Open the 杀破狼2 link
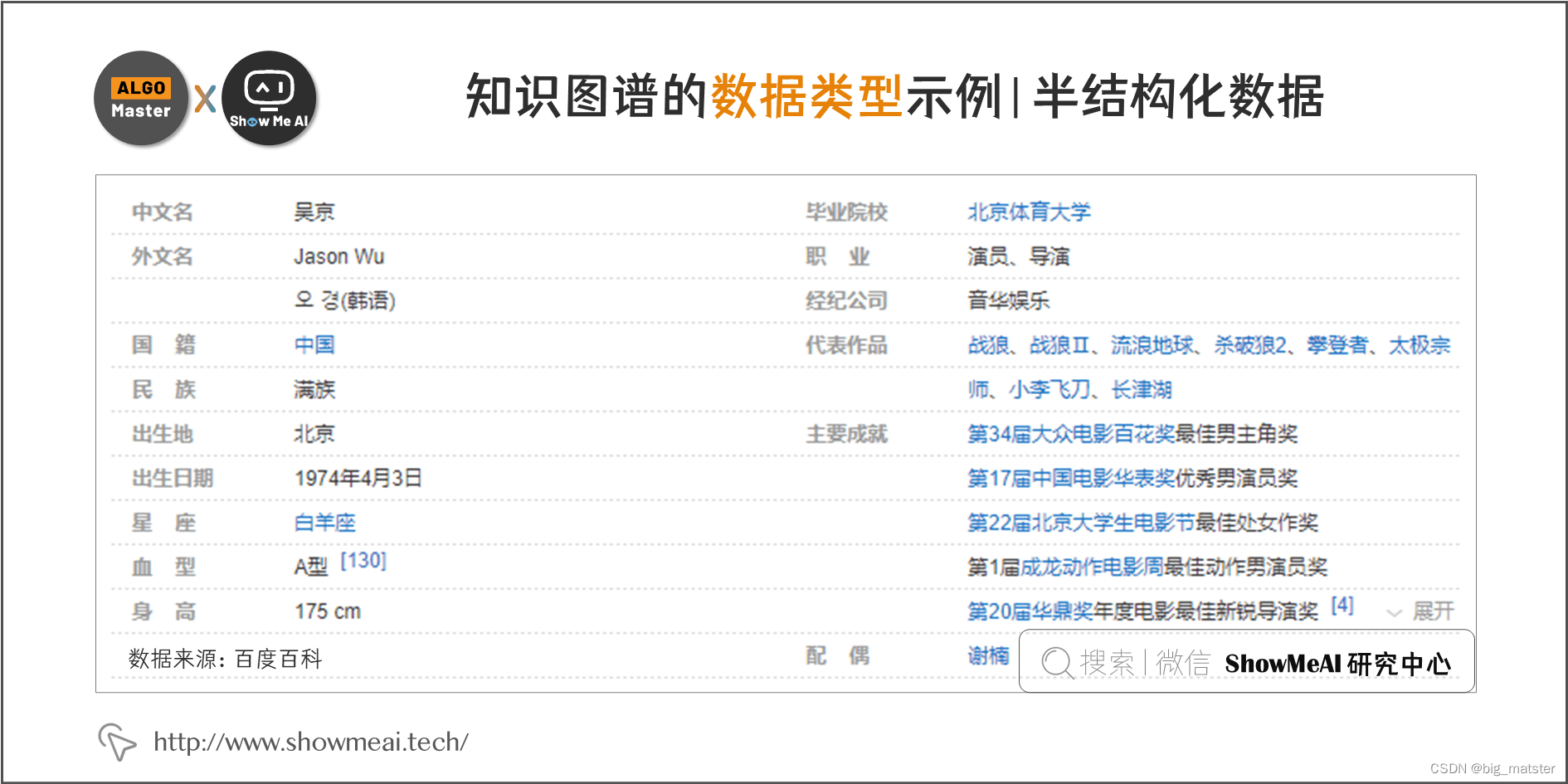 pos(1250,345)
